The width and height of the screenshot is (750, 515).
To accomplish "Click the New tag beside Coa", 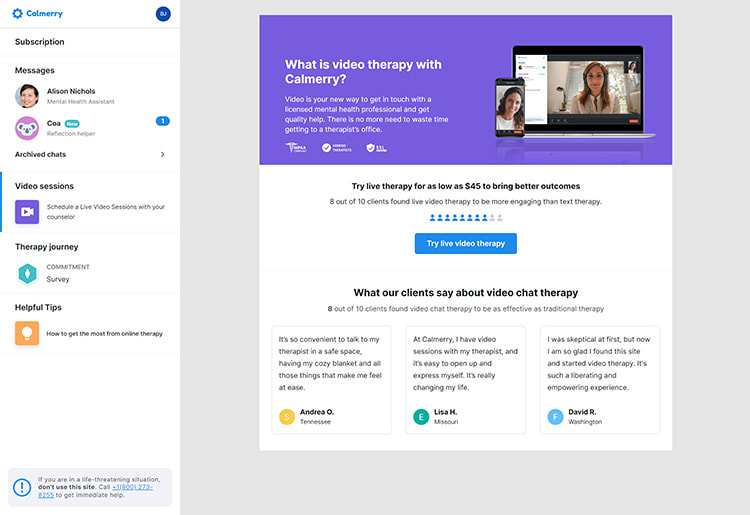I will tap(72, 124).
